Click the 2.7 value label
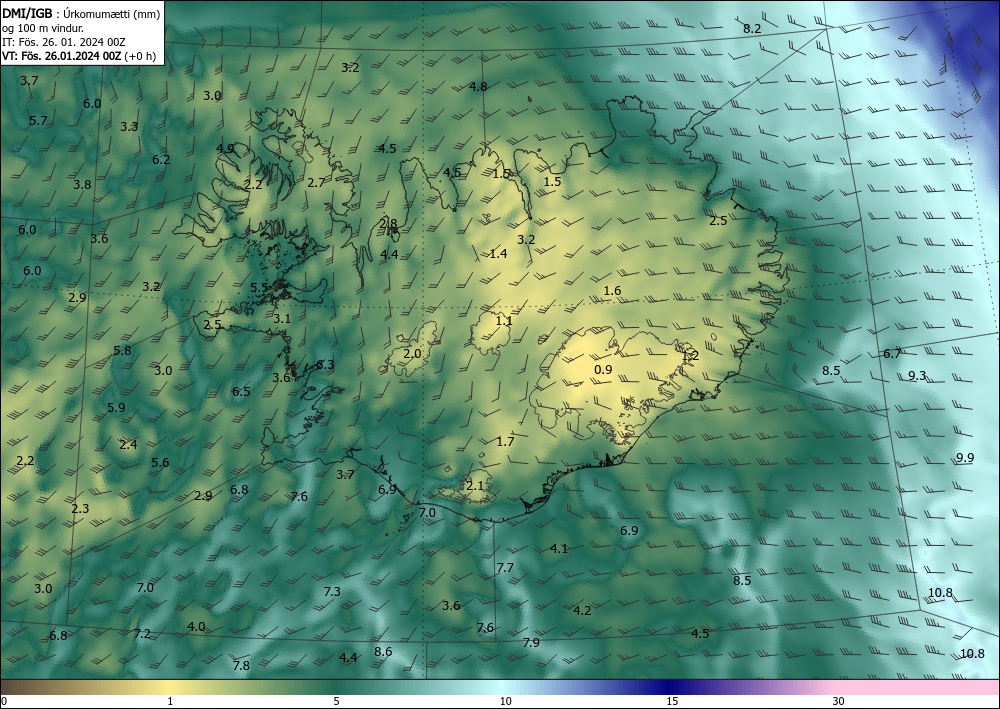 click(316, 183)
